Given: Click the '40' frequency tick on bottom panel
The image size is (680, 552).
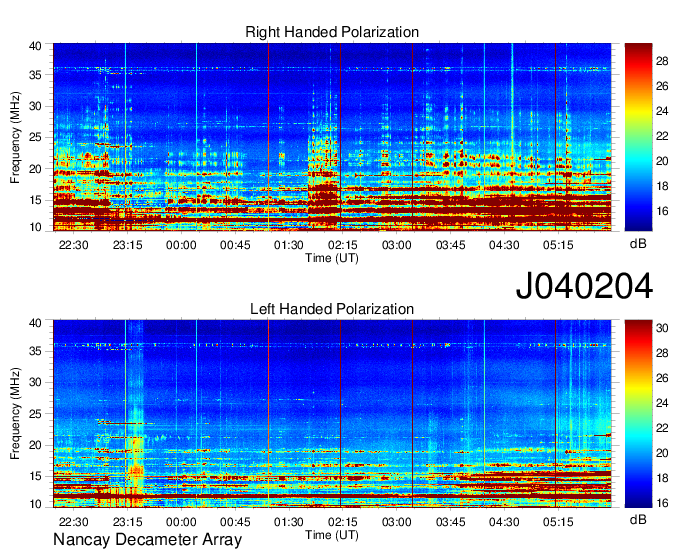Looking at the screenshot, I should click(x=35, y=323).
